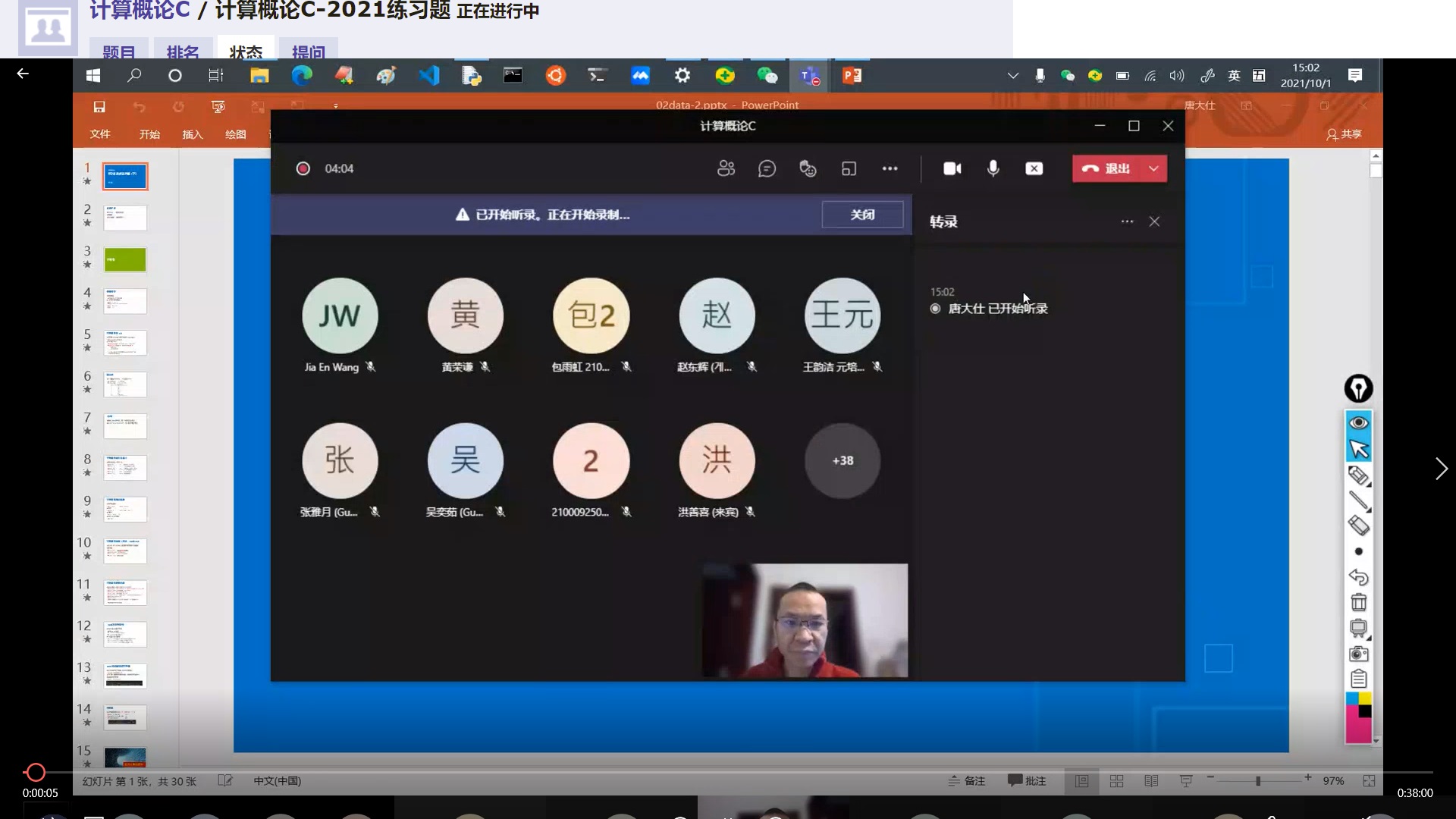The image size is (1456, 819).
Task: Open the meeting chat icon
Action: coord(767,168)
